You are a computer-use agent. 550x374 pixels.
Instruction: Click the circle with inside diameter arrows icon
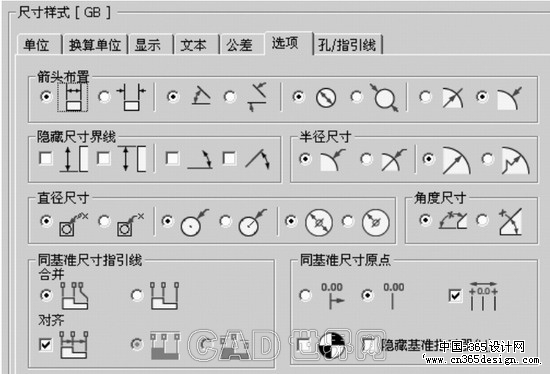point(326,98)
